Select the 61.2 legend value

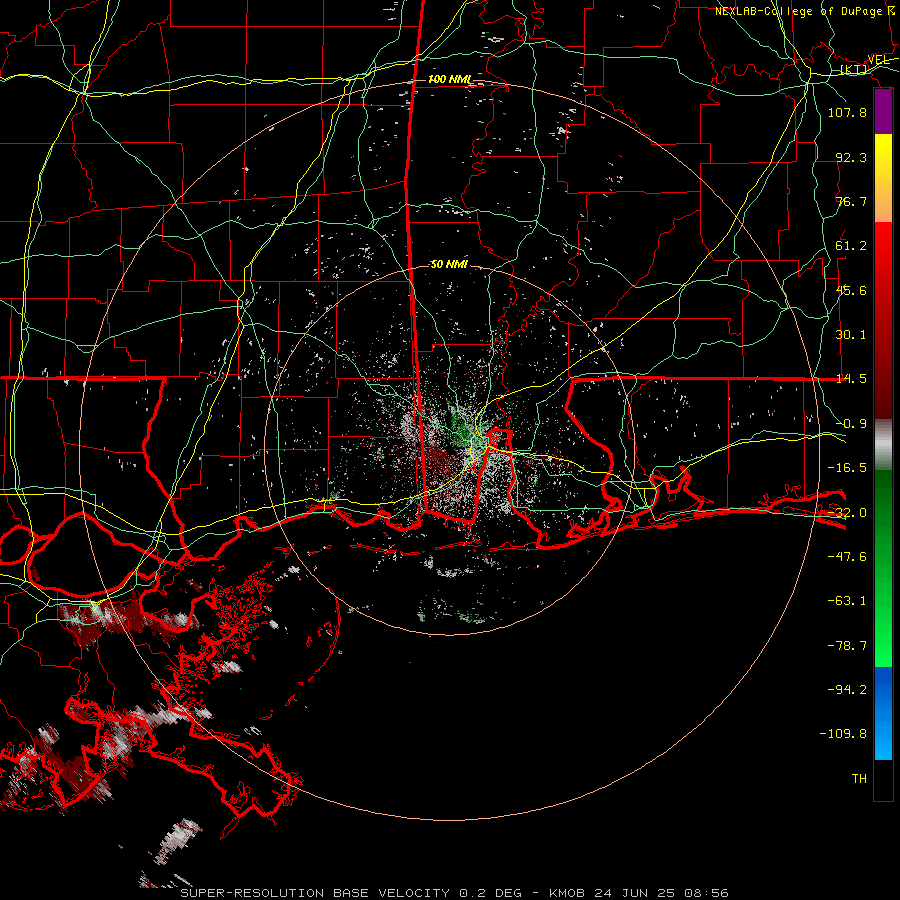851,246
